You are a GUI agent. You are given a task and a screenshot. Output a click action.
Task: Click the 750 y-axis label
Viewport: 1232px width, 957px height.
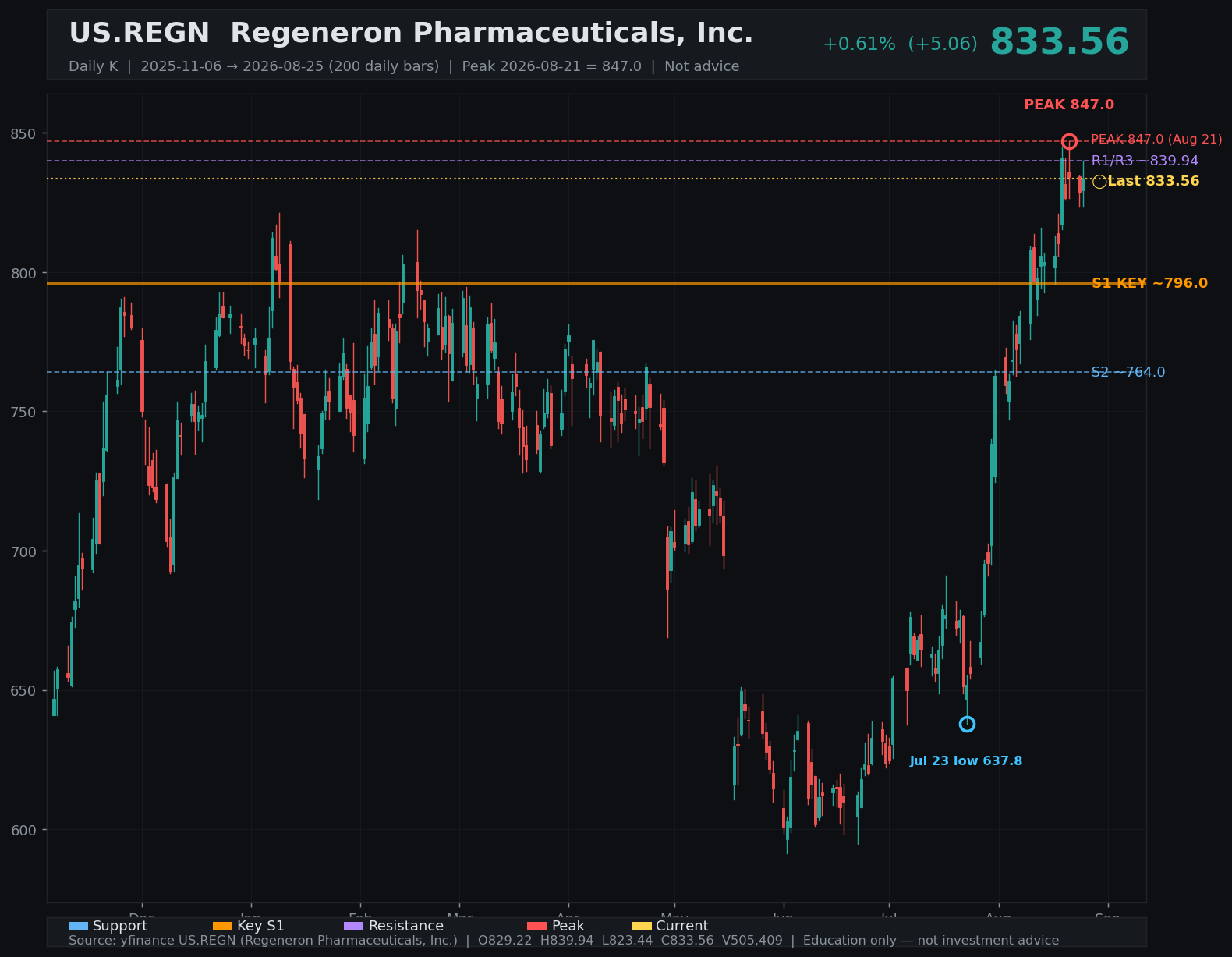pos(23,413)
